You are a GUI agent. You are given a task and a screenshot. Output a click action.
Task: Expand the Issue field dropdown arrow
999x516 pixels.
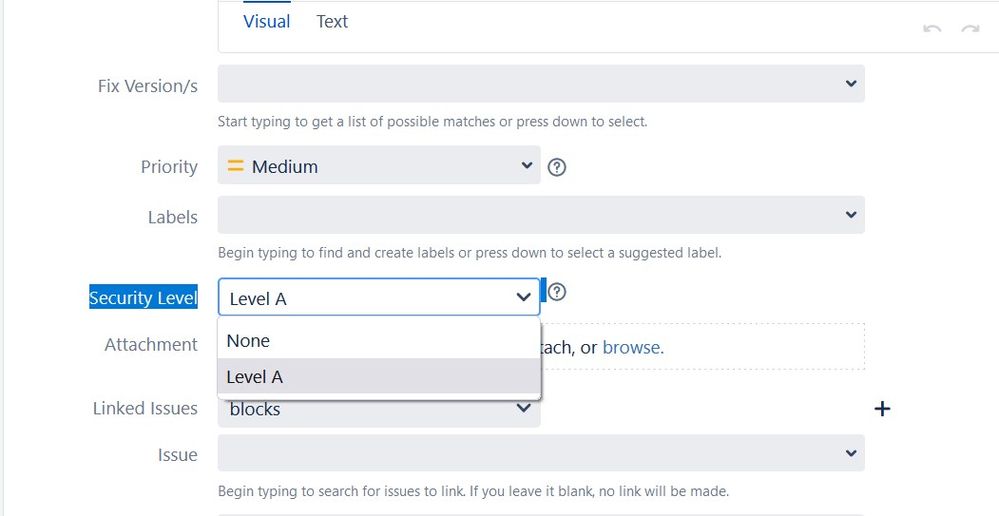click(851, 453)
